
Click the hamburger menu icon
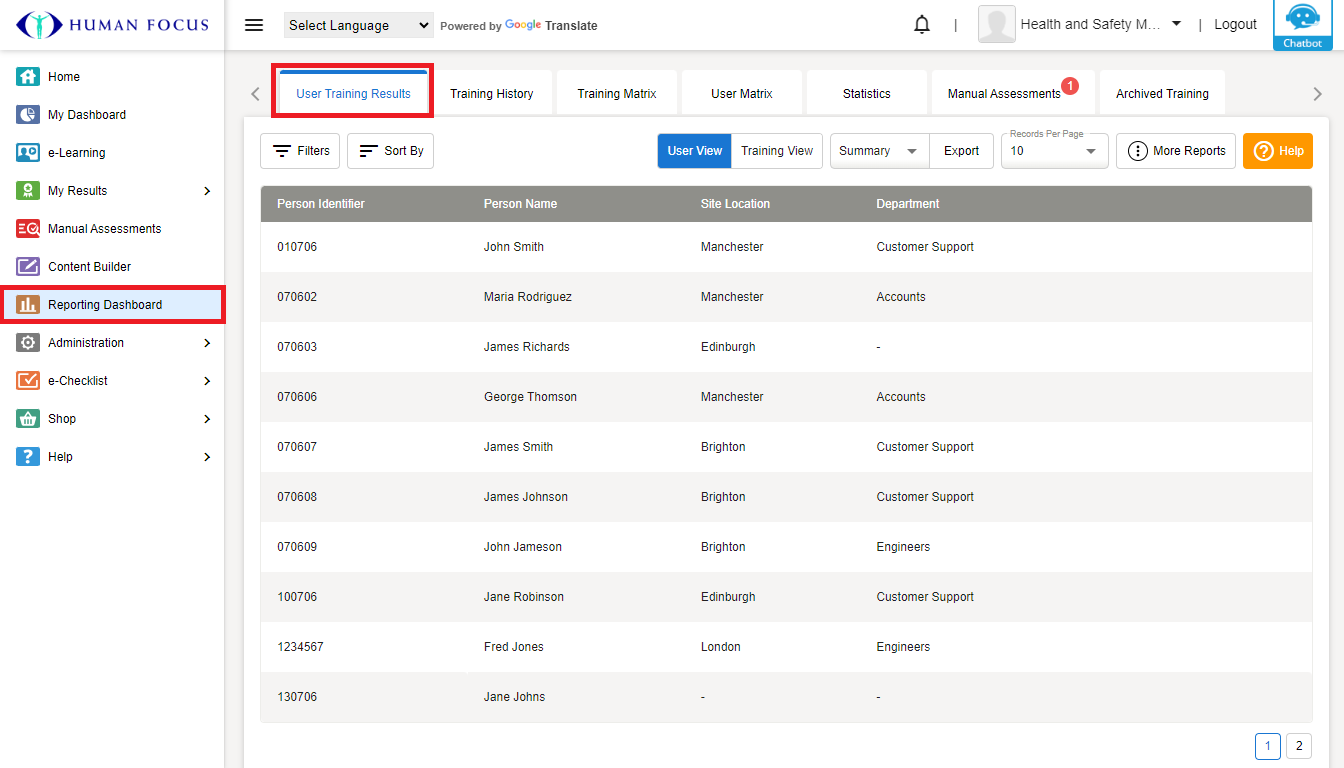(254, 25)
